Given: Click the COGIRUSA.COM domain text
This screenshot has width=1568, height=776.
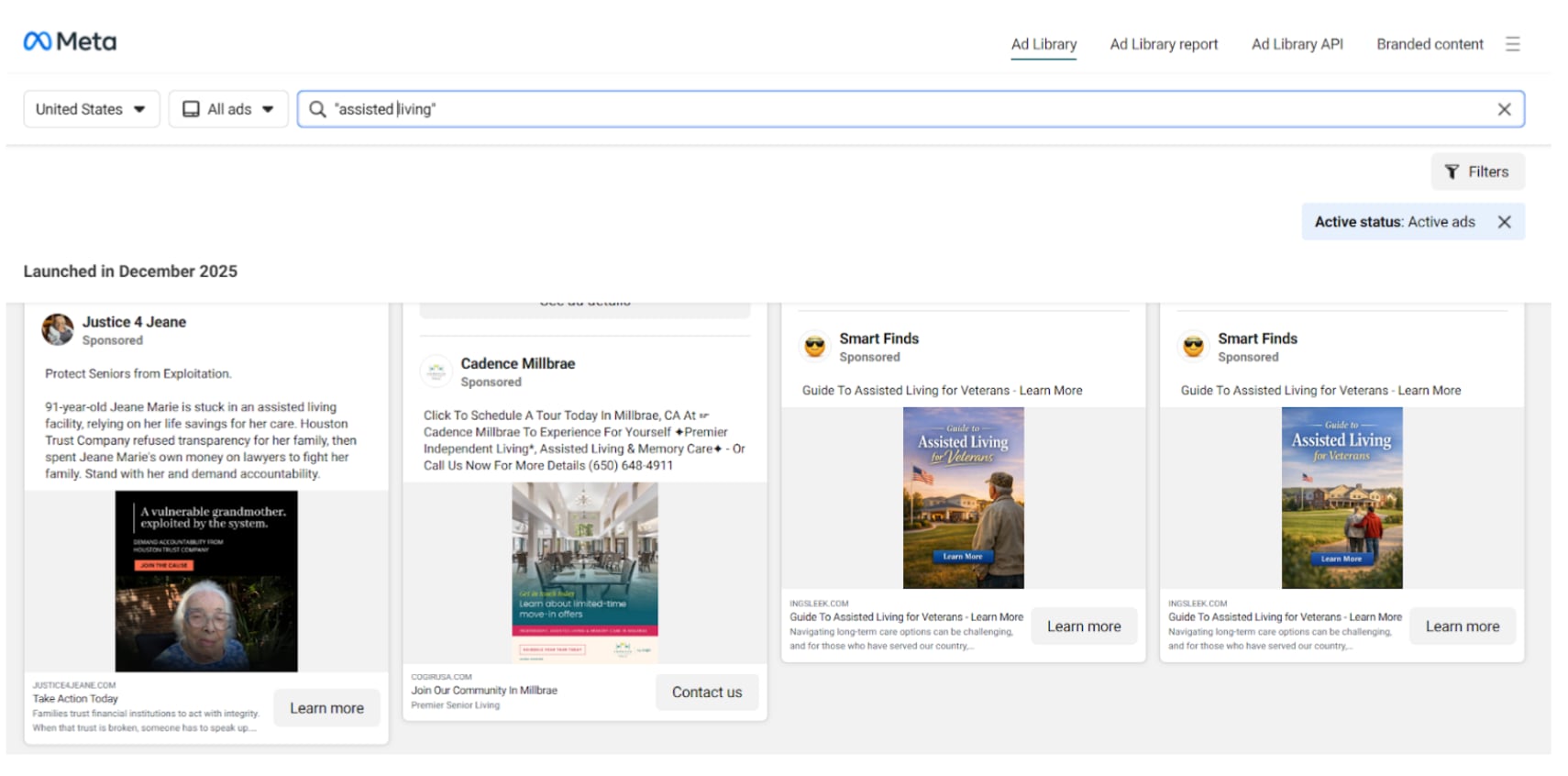Looking at the screenshot, I should [x=441, y=677].
